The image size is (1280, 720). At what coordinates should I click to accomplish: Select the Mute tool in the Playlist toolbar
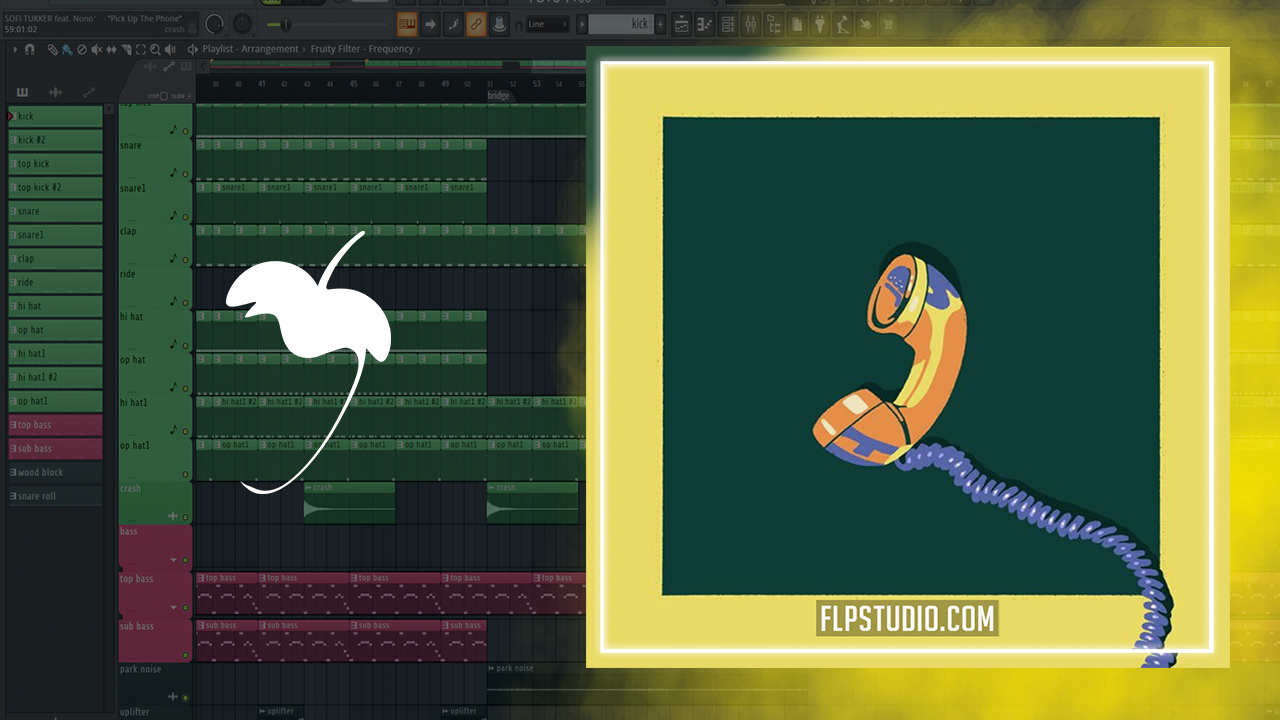tap(96, 49)
